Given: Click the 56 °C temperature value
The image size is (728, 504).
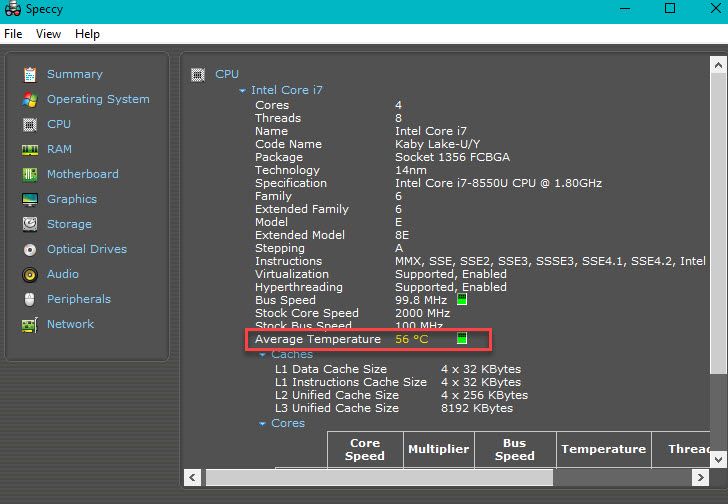Looking at the screenshot, I should [412, 339].
